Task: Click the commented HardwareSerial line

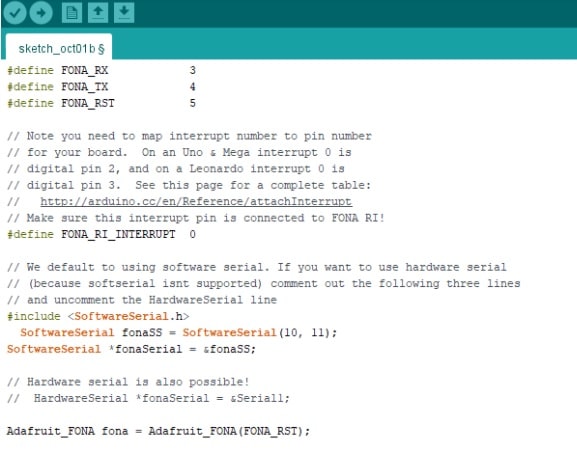Action: pyautogui.click(x=148, y=398)
